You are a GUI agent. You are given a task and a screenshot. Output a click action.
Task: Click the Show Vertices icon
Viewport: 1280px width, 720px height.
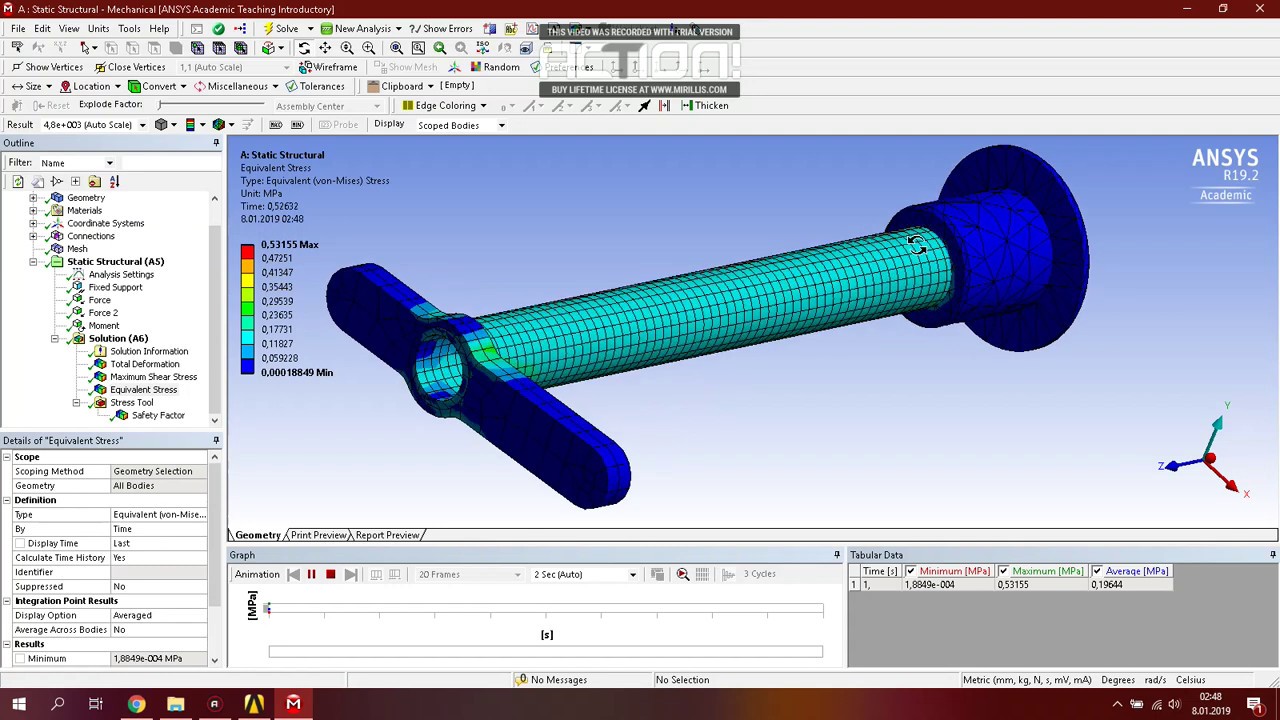pos(17,67)
